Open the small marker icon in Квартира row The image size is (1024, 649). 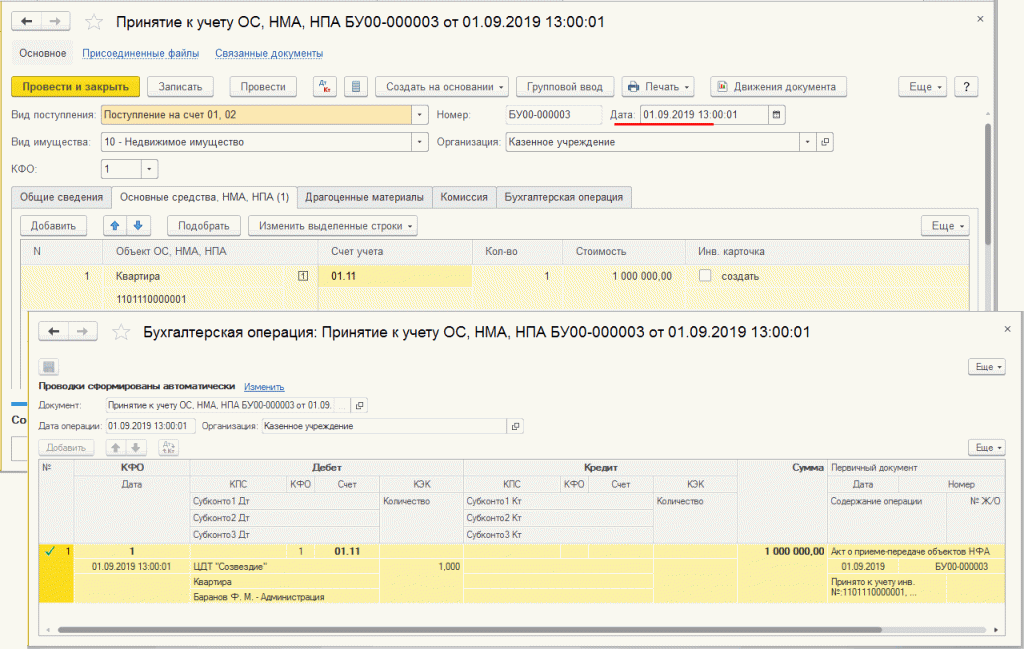[x=303, y=276]
